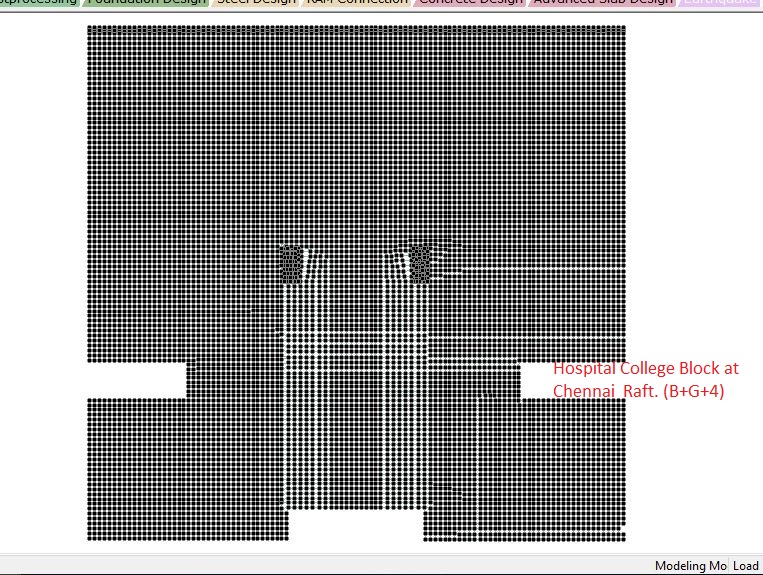Screen dimensions: 763x575
Task: Click the right dense refined mesh cluster
Action: point(420,262)
